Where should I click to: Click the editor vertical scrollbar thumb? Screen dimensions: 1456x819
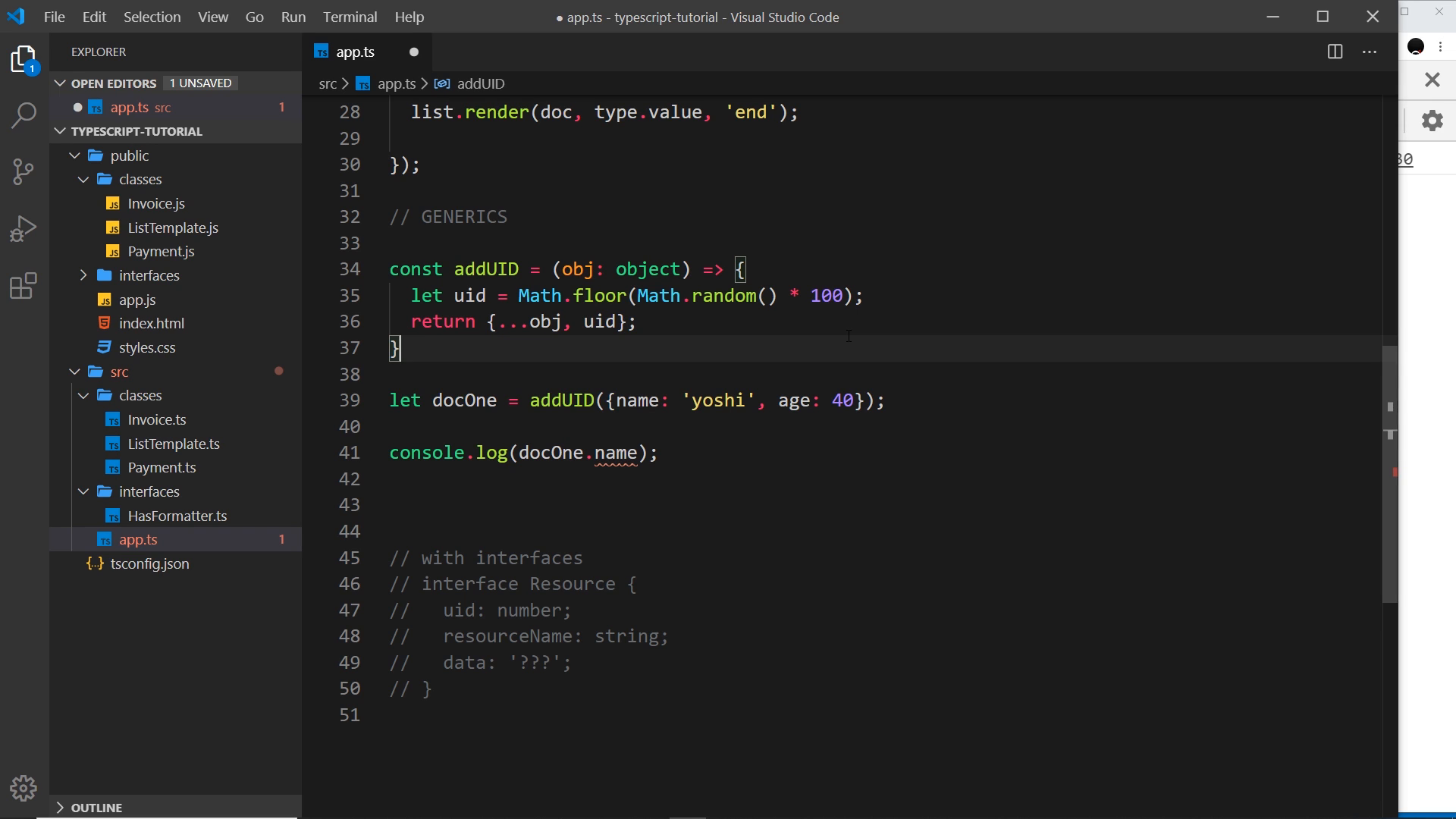point(1389,474)
